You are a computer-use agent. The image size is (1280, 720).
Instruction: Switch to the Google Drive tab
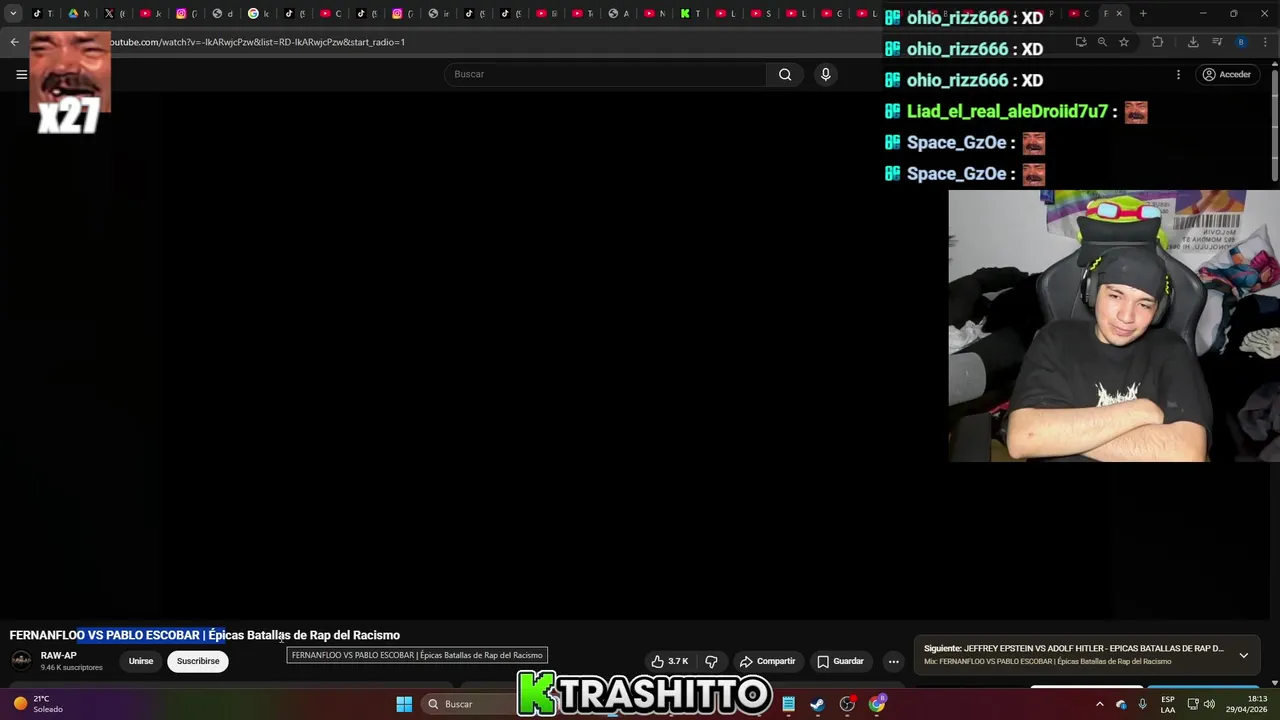[78, 14]
